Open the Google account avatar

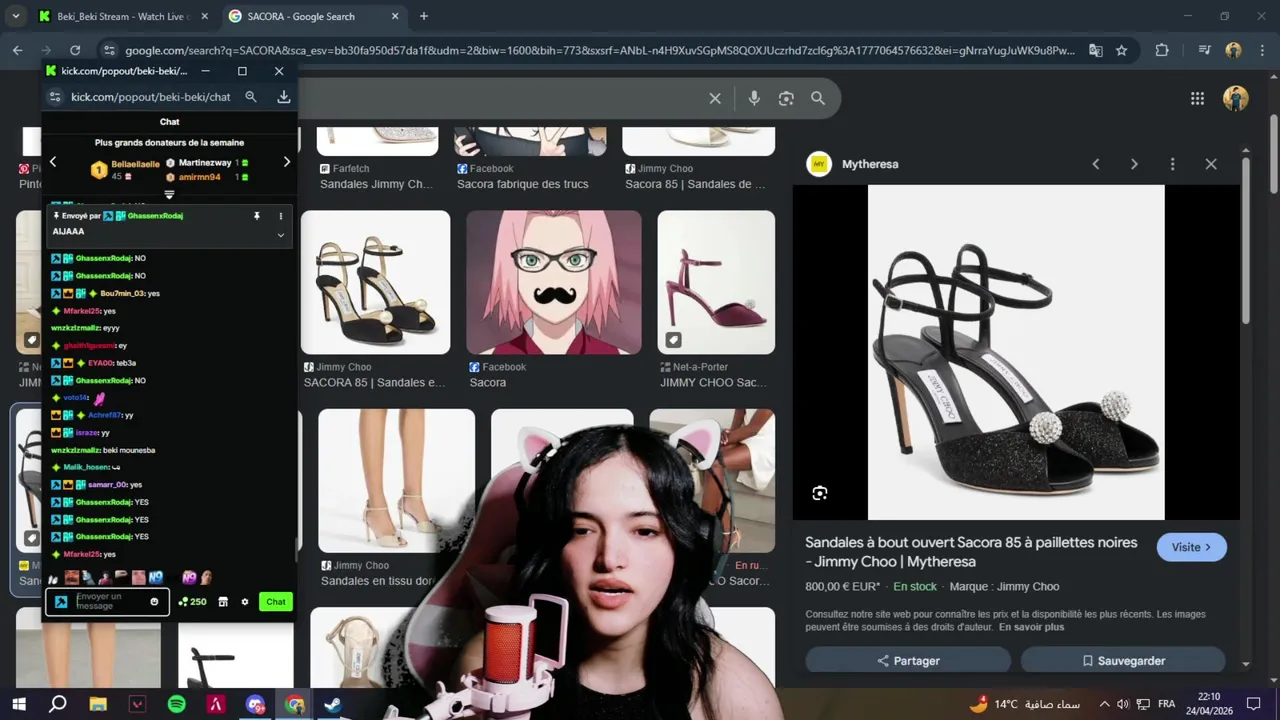point(1236,98)
